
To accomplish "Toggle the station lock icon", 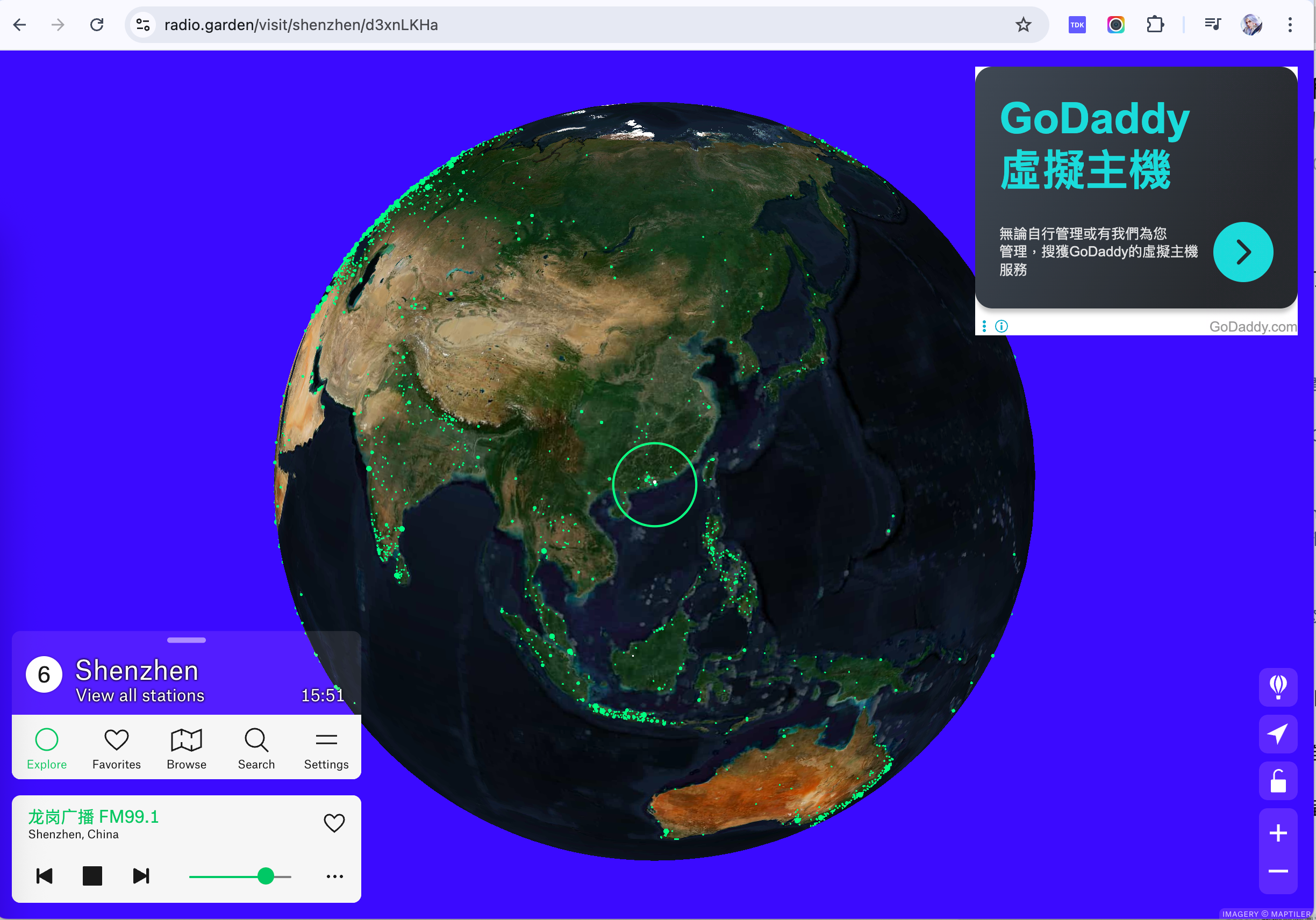I will (1278, 781).
